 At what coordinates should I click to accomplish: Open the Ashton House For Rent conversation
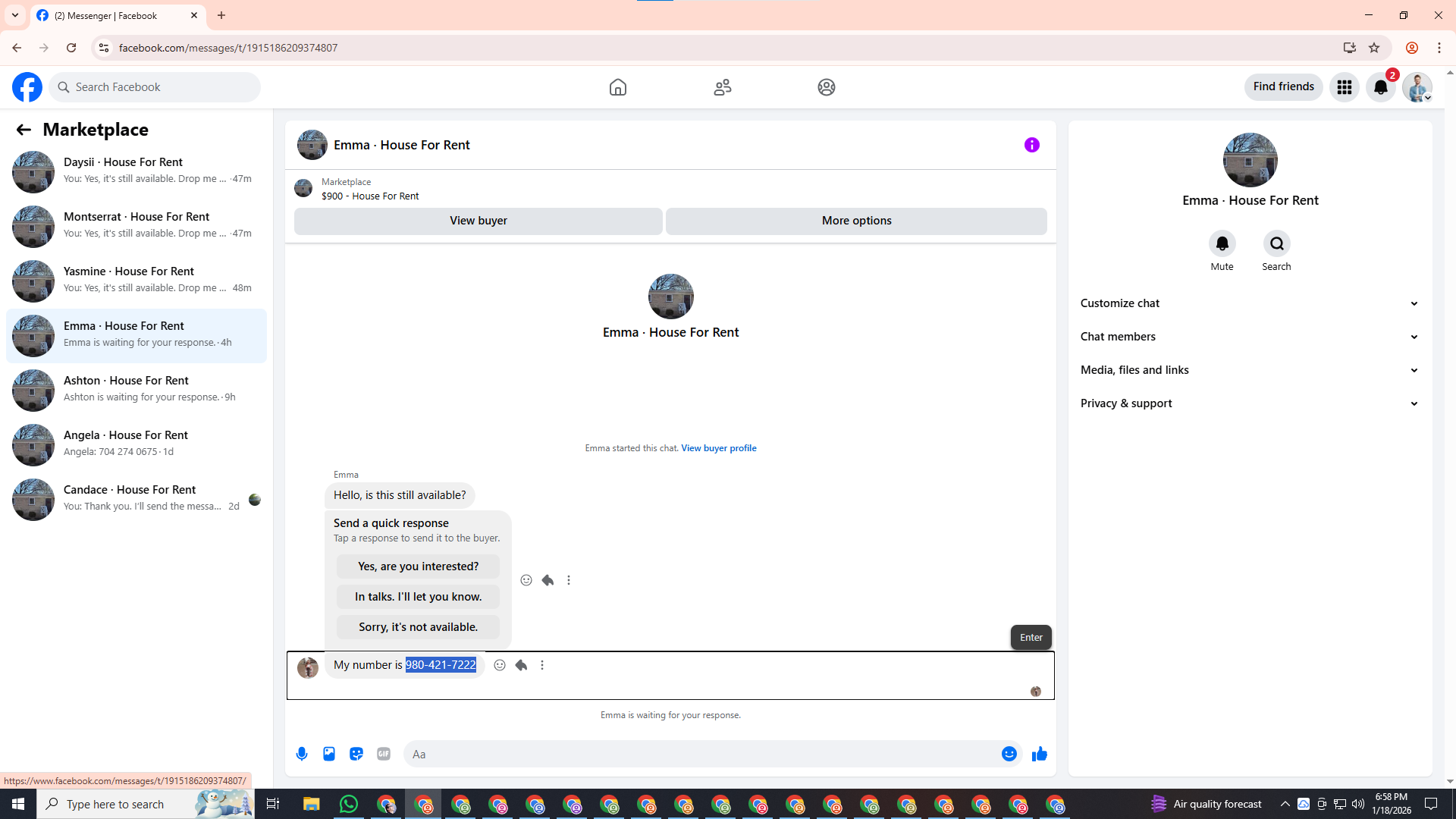136,390
